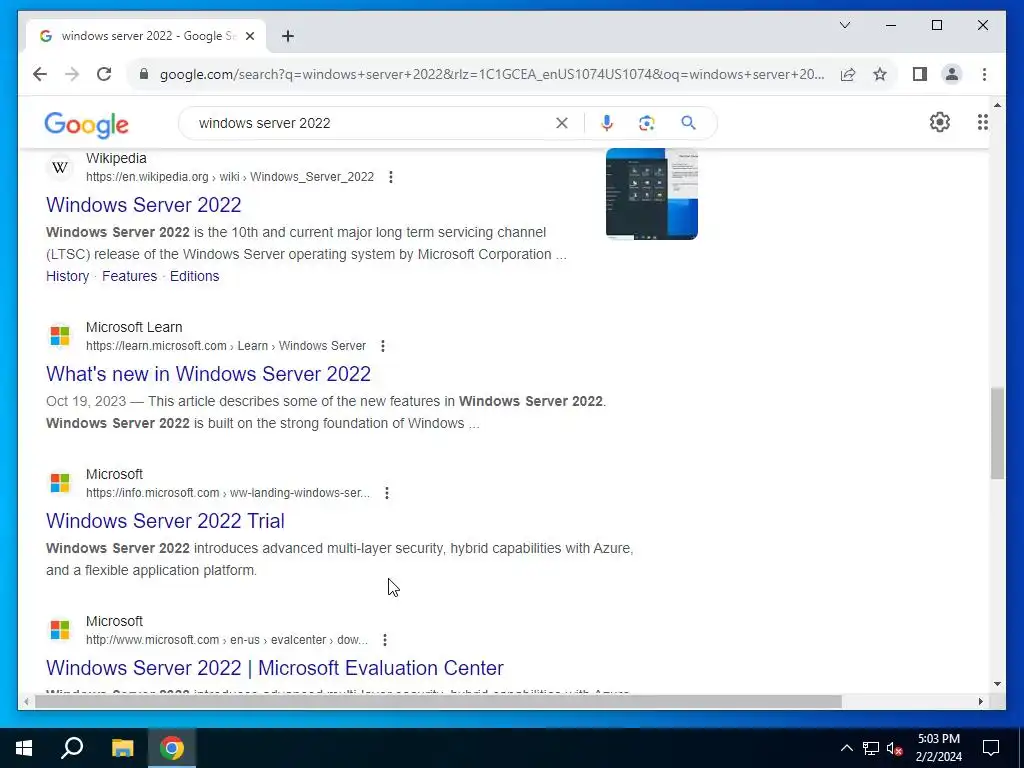
Task: Open Google quick settings gear
Action: [940, 122]
